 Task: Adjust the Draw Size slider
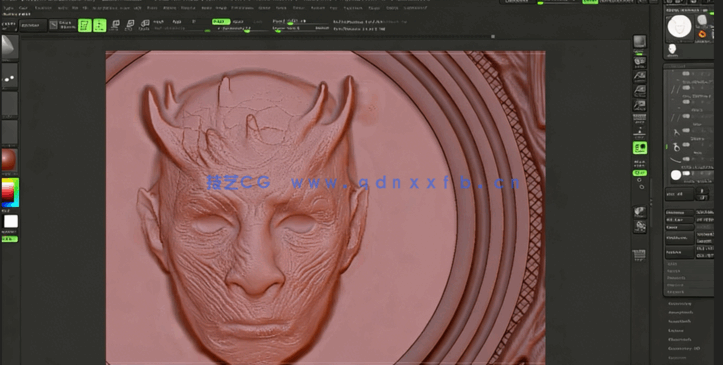pos(300,29)
